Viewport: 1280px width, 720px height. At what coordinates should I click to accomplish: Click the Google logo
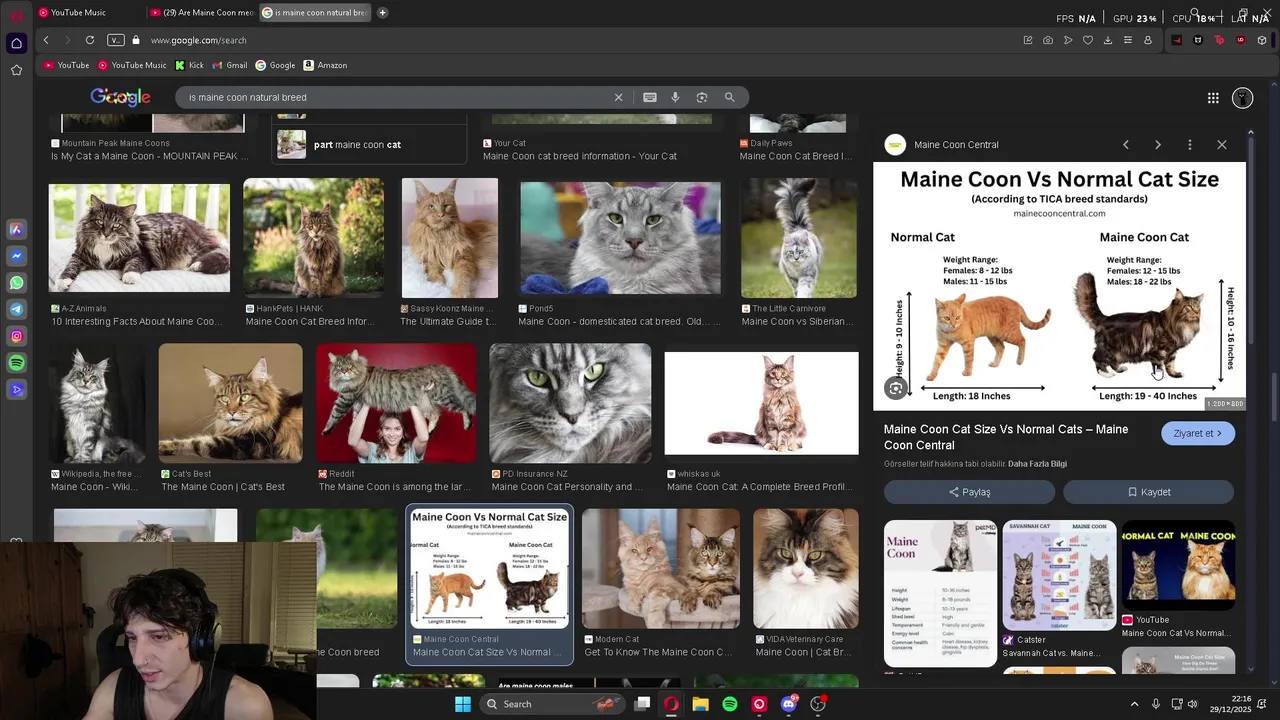click(x=120, y=97)
